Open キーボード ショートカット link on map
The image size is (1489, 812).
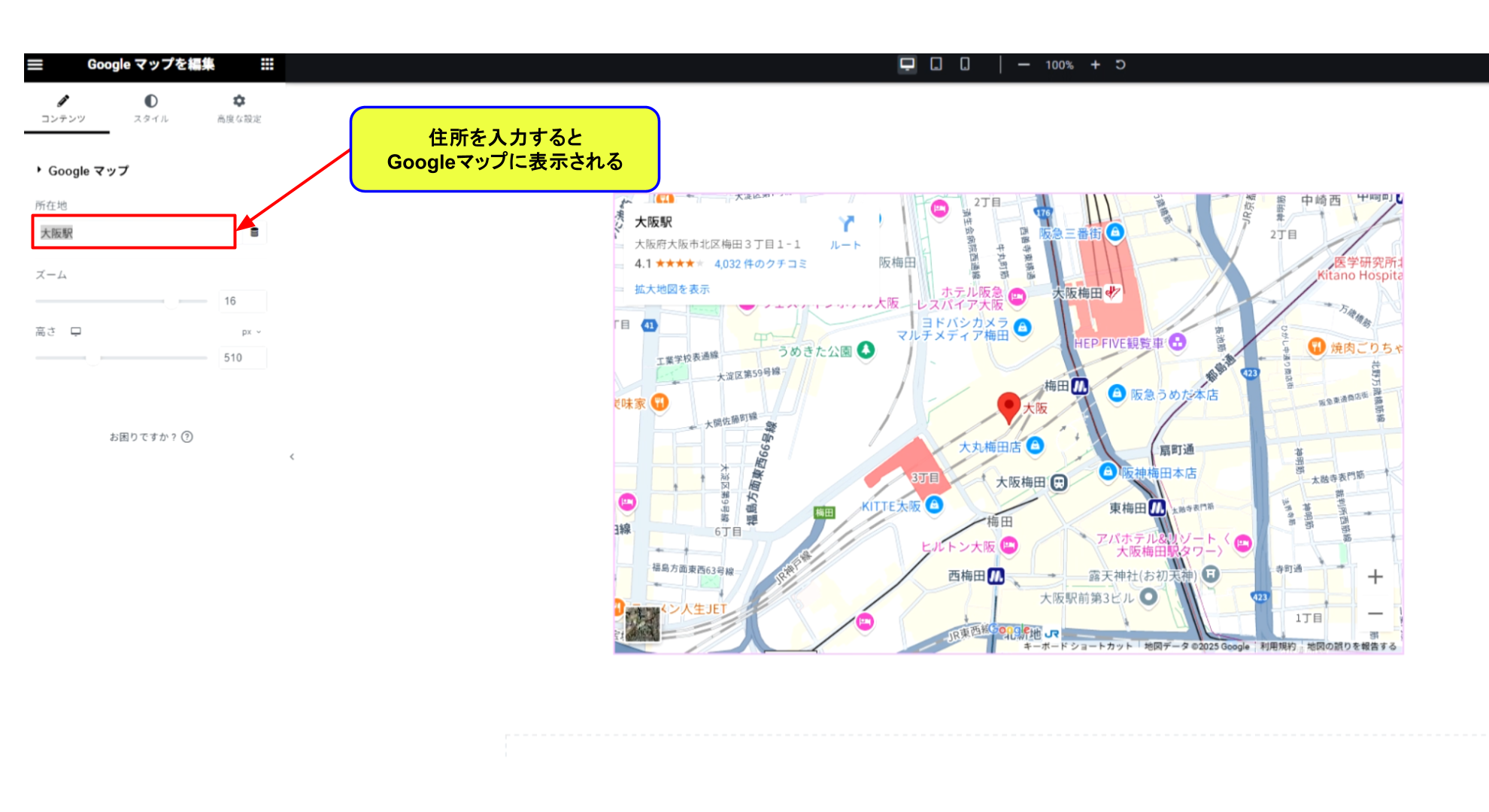1077,647
